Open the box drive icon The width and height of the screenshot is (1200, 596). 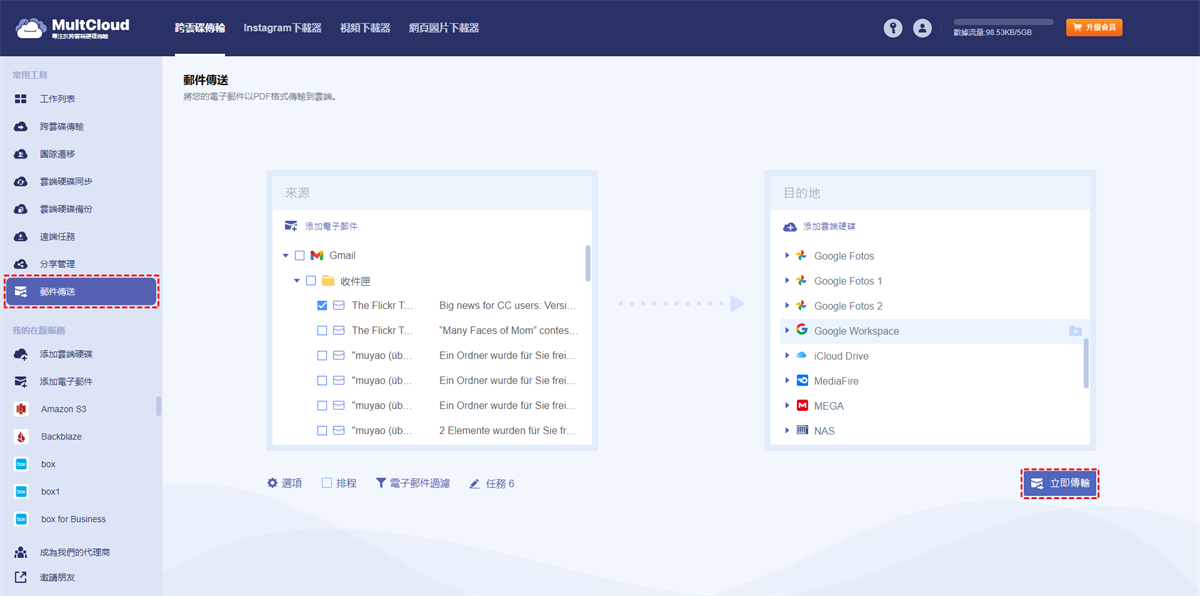(20, 464)
